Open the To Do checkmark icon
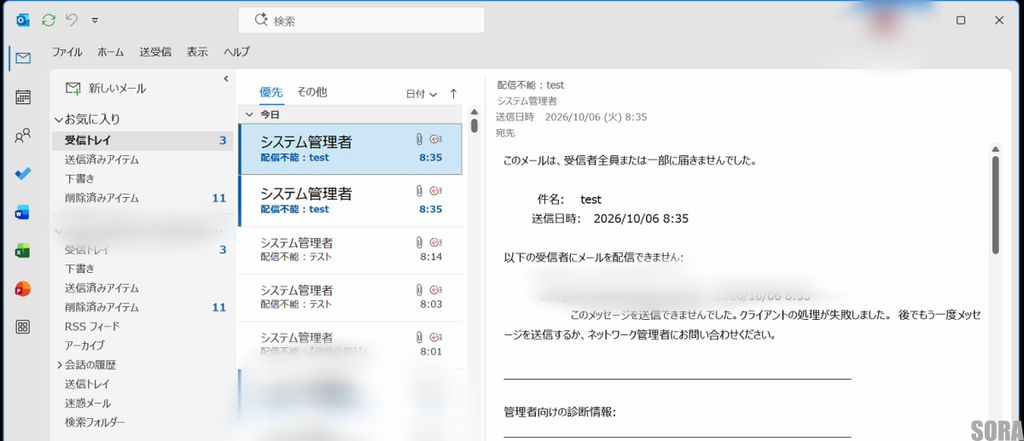This screenshot has width=1024, height=441. click(x=23, y=174)
